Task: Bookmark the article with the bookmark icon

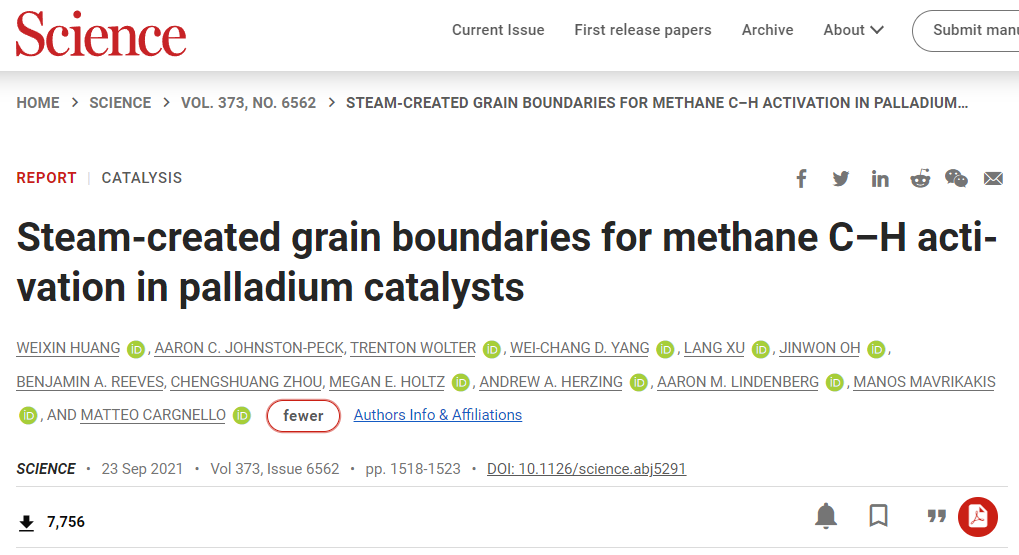Action: click(879, 515)
